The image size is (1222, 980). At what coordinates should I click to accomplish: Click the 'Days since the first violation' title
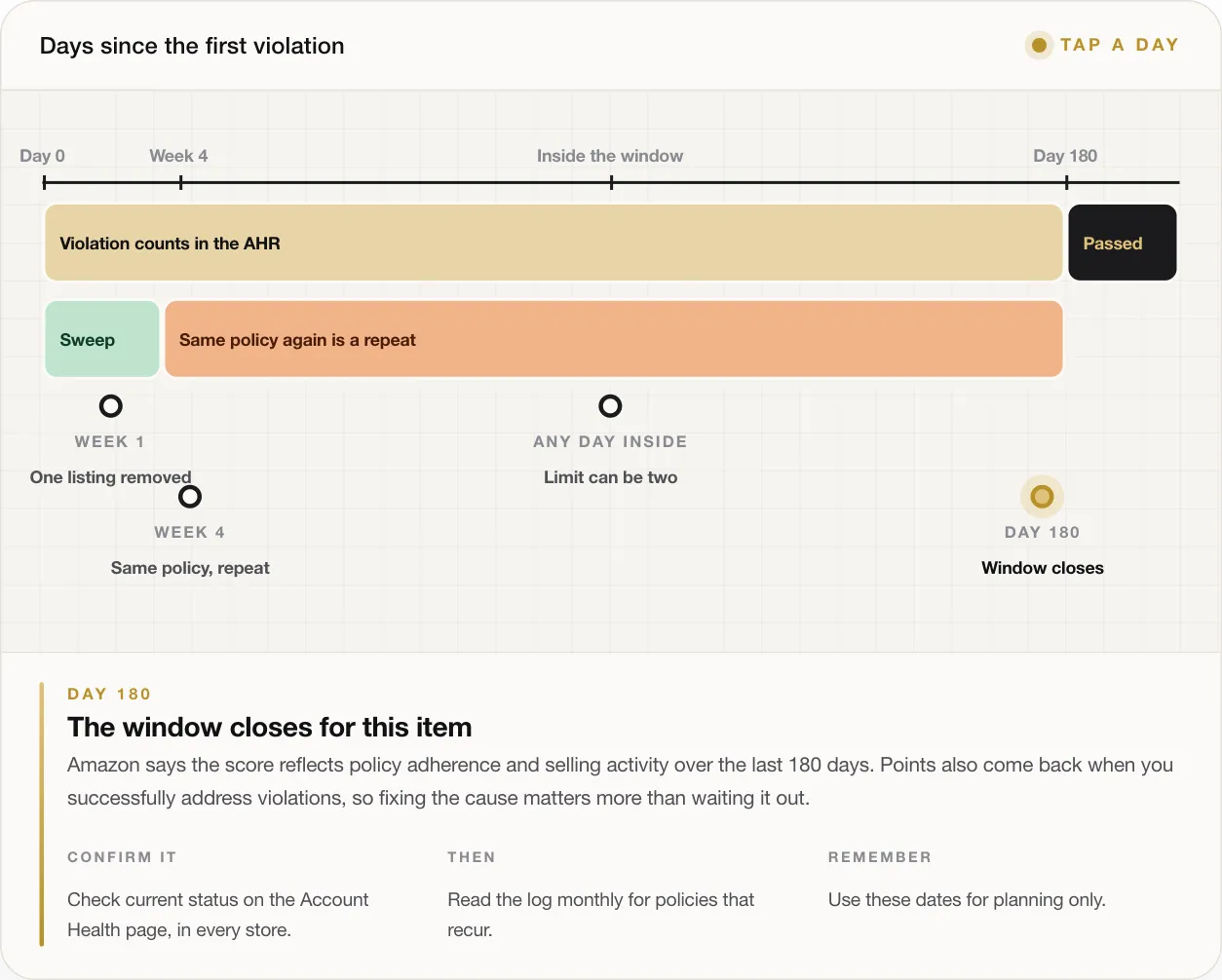tap(192, 46)
